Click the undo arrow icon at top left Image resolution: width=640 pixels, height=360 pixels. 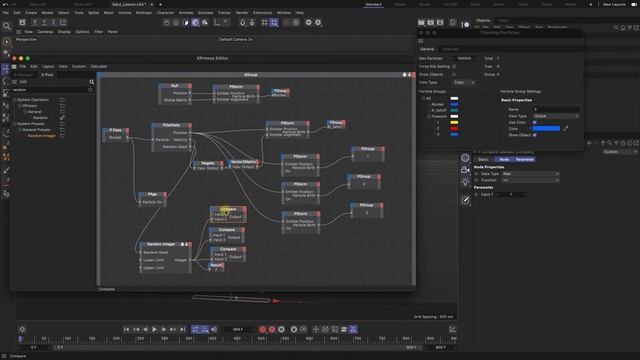pyautogui.click(x=5, y=4)
